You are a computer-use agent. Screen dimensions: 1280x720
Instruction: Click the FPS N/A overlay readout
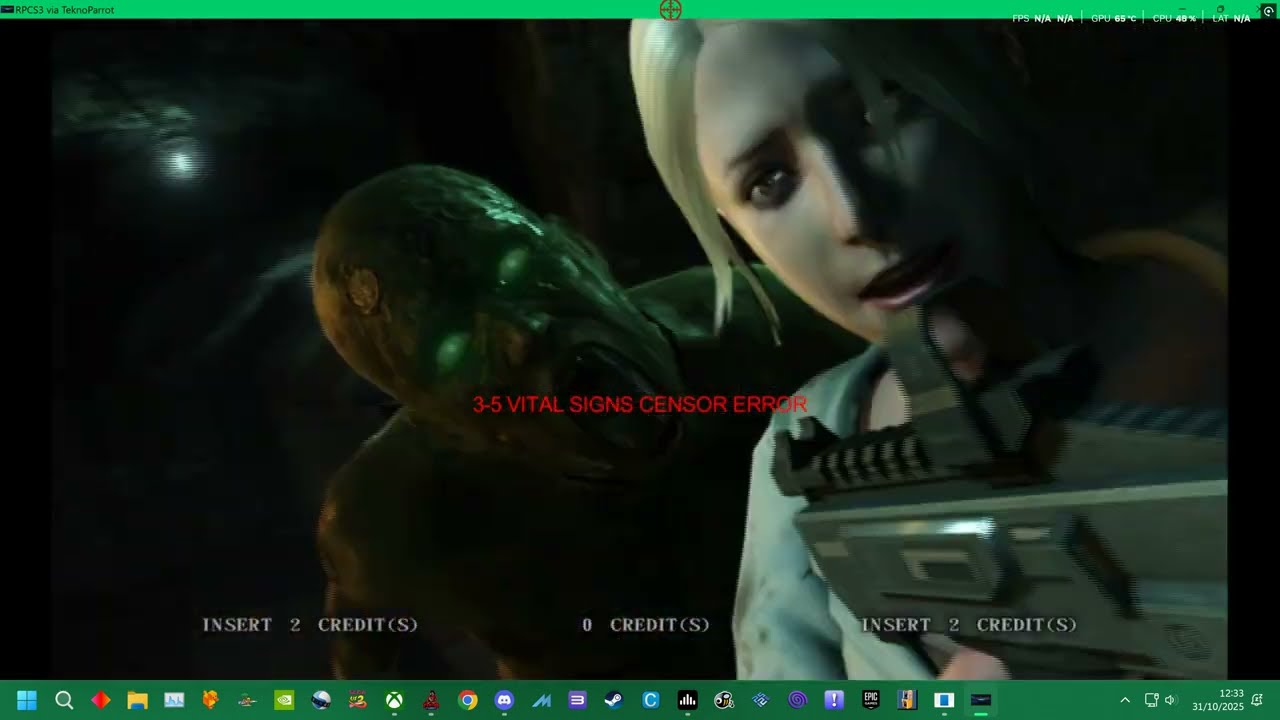point(1043,18)
